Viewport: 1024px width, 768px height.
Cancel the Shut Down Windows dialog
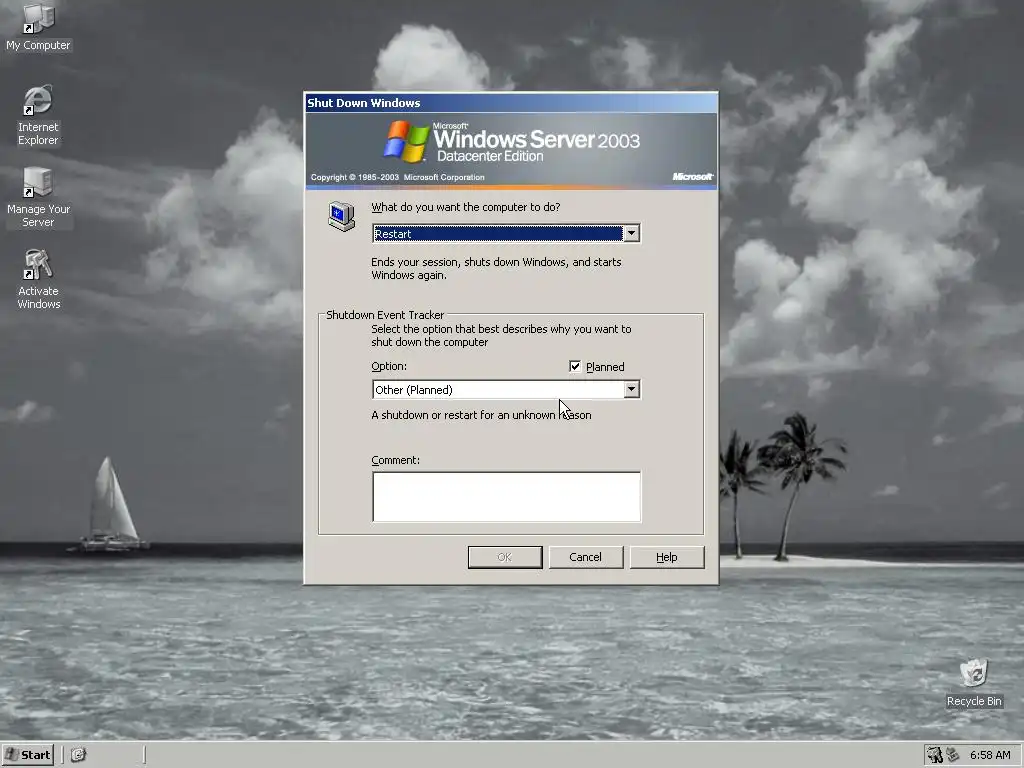coord(585,557)
